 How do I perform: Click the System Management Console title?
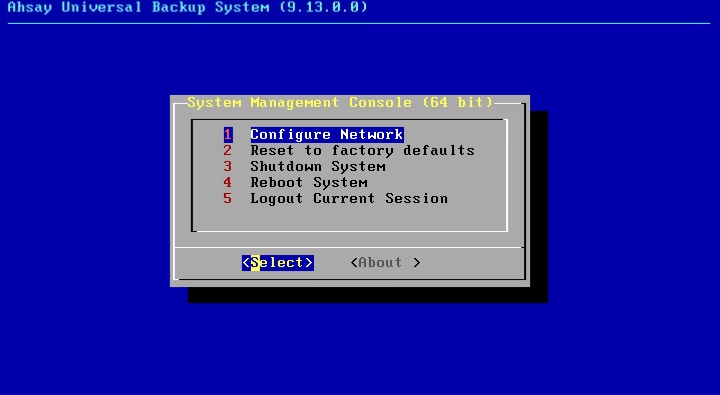[x=340, y=102]
